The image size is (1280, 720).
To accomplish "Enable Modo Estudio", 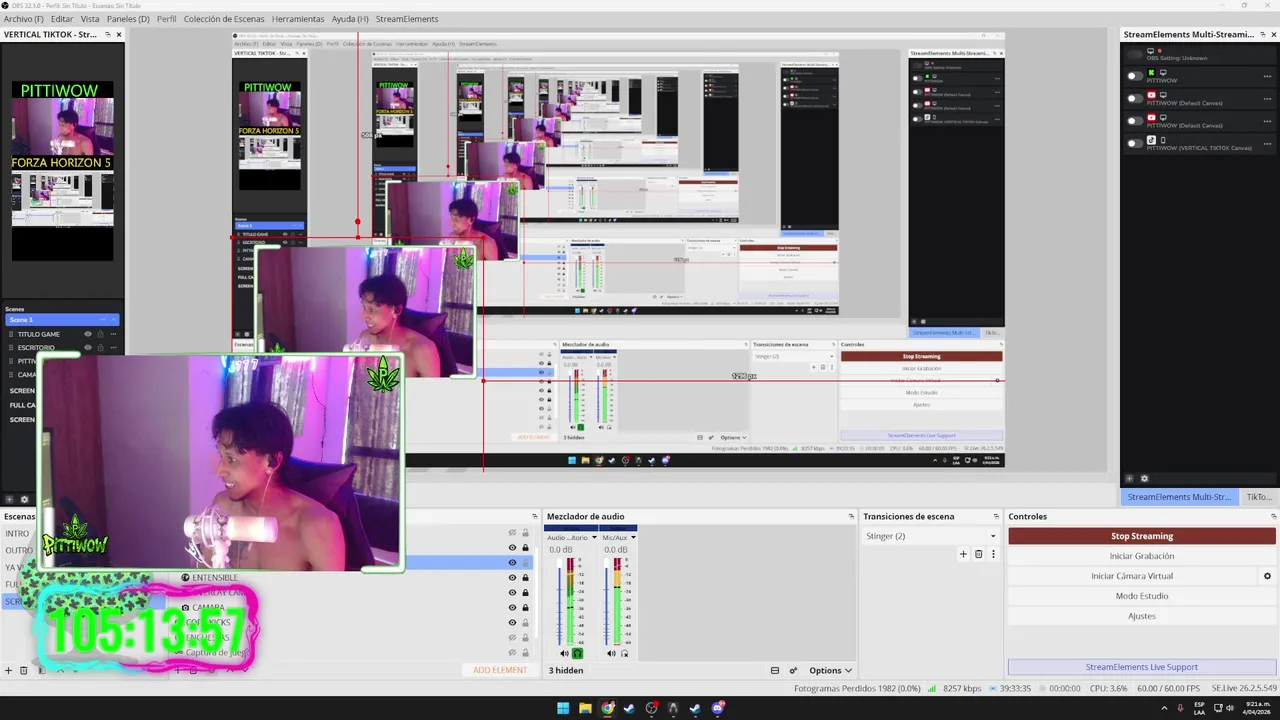I will click(1142, 596).
